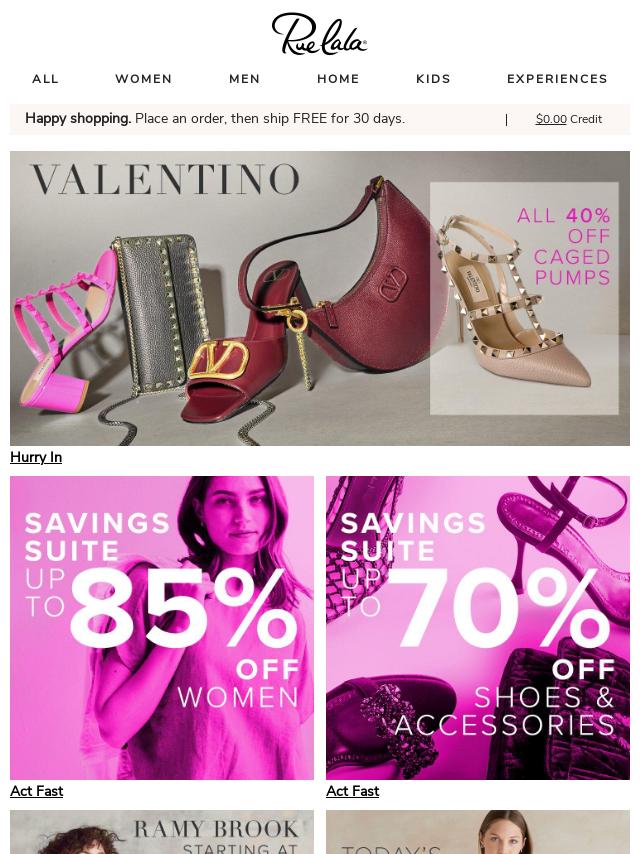Navigate to the KIDS section

click(x=434, y=79)
